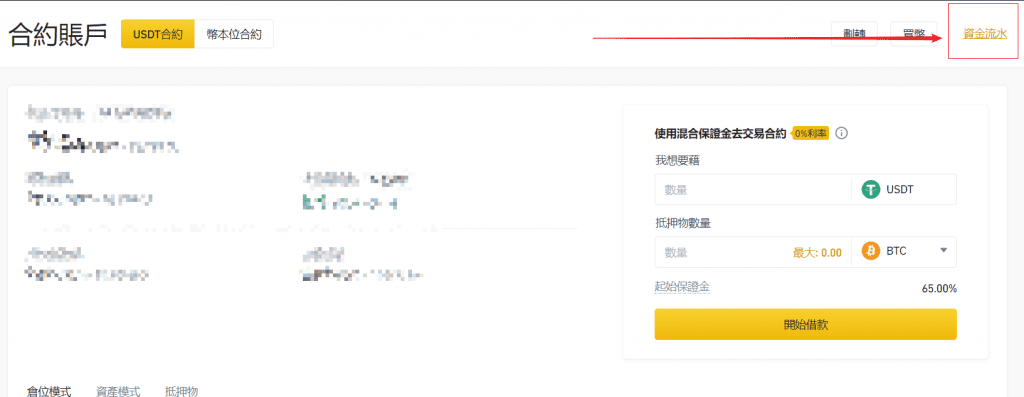Click the 最大: 0.00 max link
This screenshot has width=1024, height=397.
coord(817,253)
